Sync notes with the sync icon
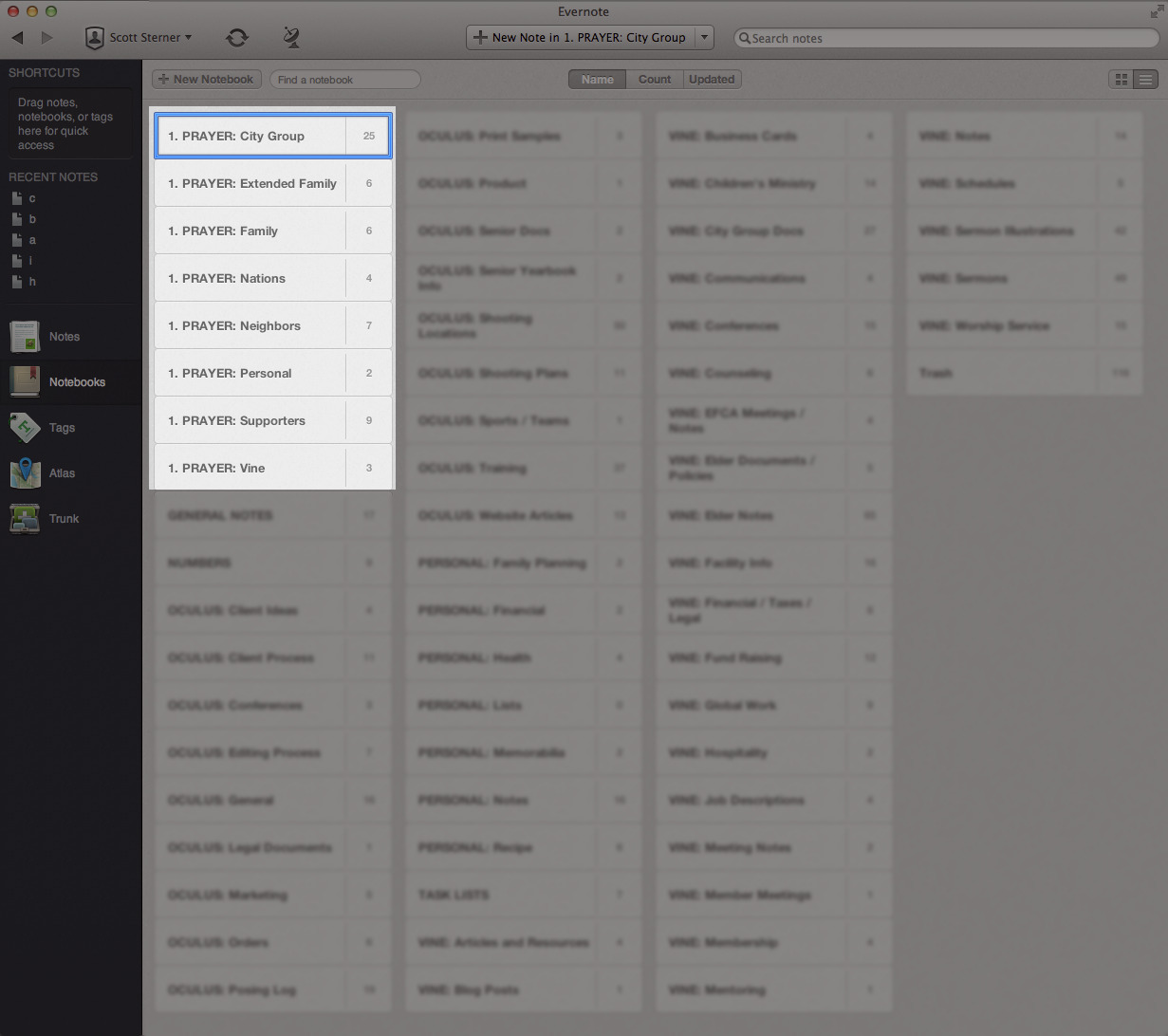Viewport: 1168px width, 1036px height. tap(236, 38)
